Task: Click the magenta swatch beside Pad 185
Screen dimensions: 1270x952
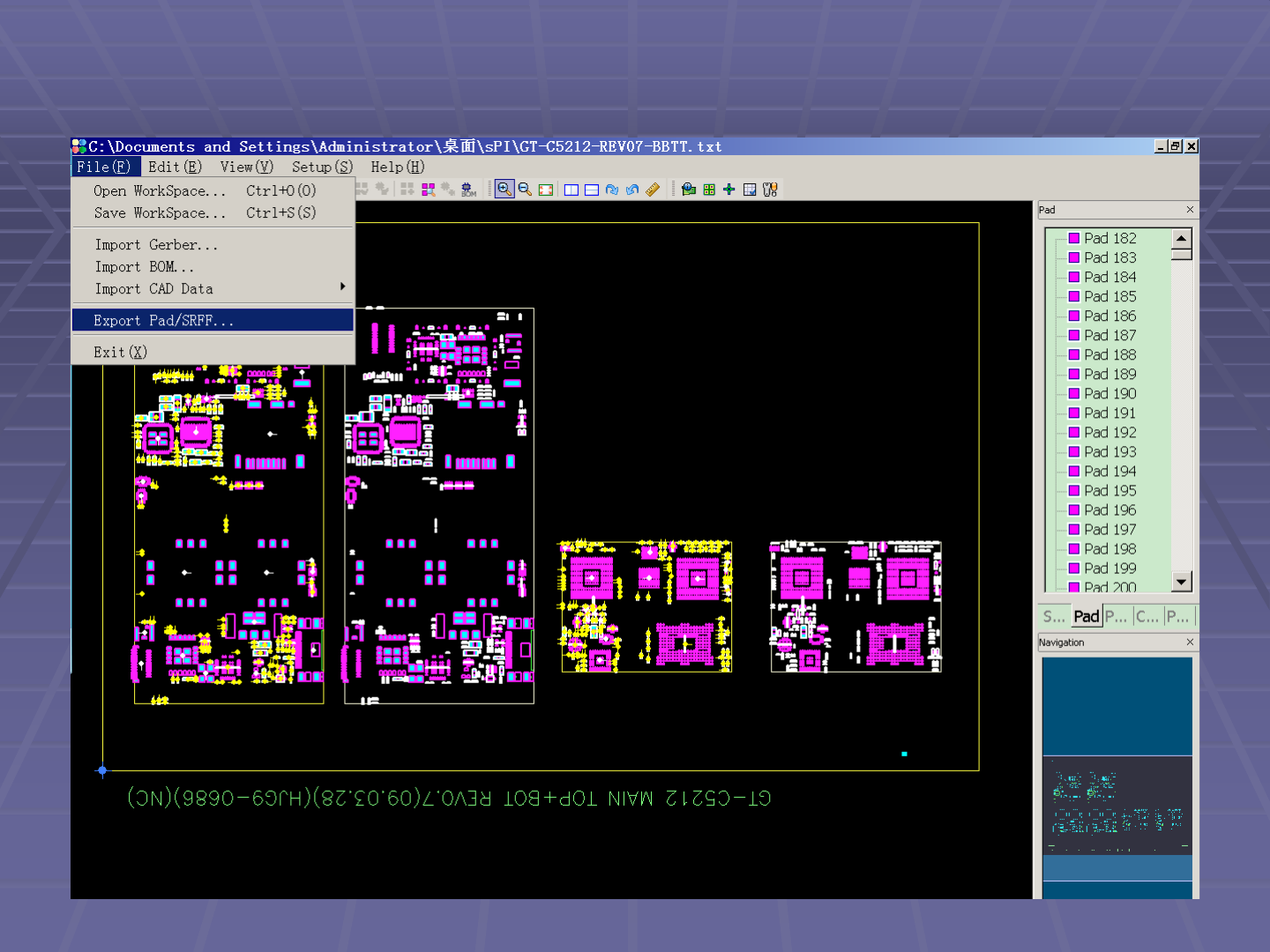Action: 1073,297
